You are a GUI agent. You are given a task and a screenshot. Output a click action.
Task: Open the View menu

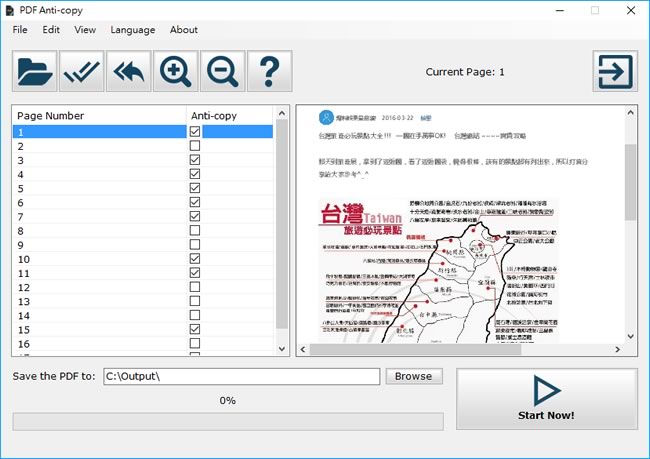(85, 30)
